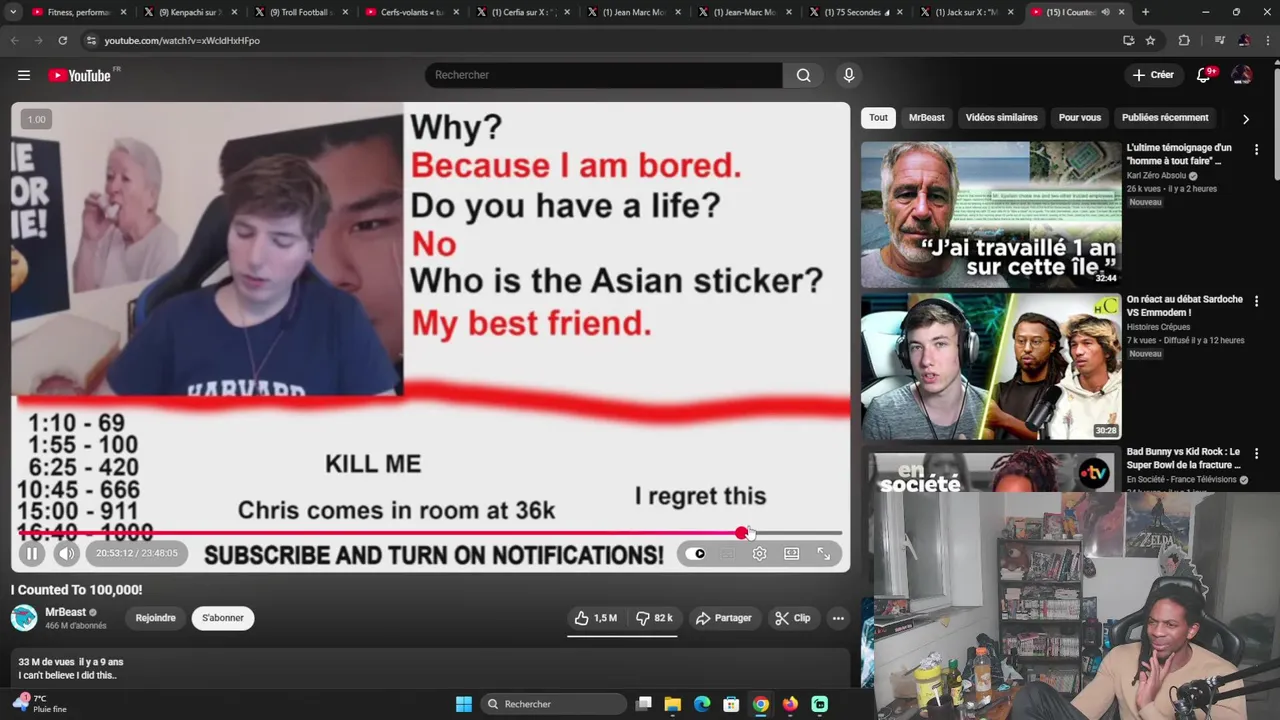This screenshot has width=1280, height=720.
Task: Click the Créer button
Action: point(1153,75)
